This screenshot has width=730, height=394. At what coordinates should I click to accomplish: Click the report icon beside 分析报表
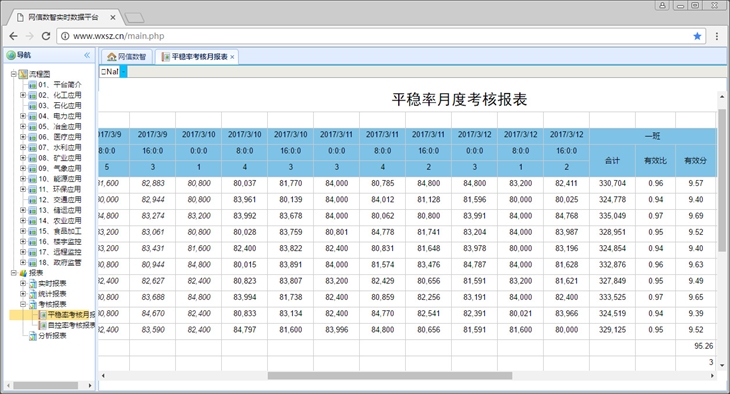[x=33, y=336]
